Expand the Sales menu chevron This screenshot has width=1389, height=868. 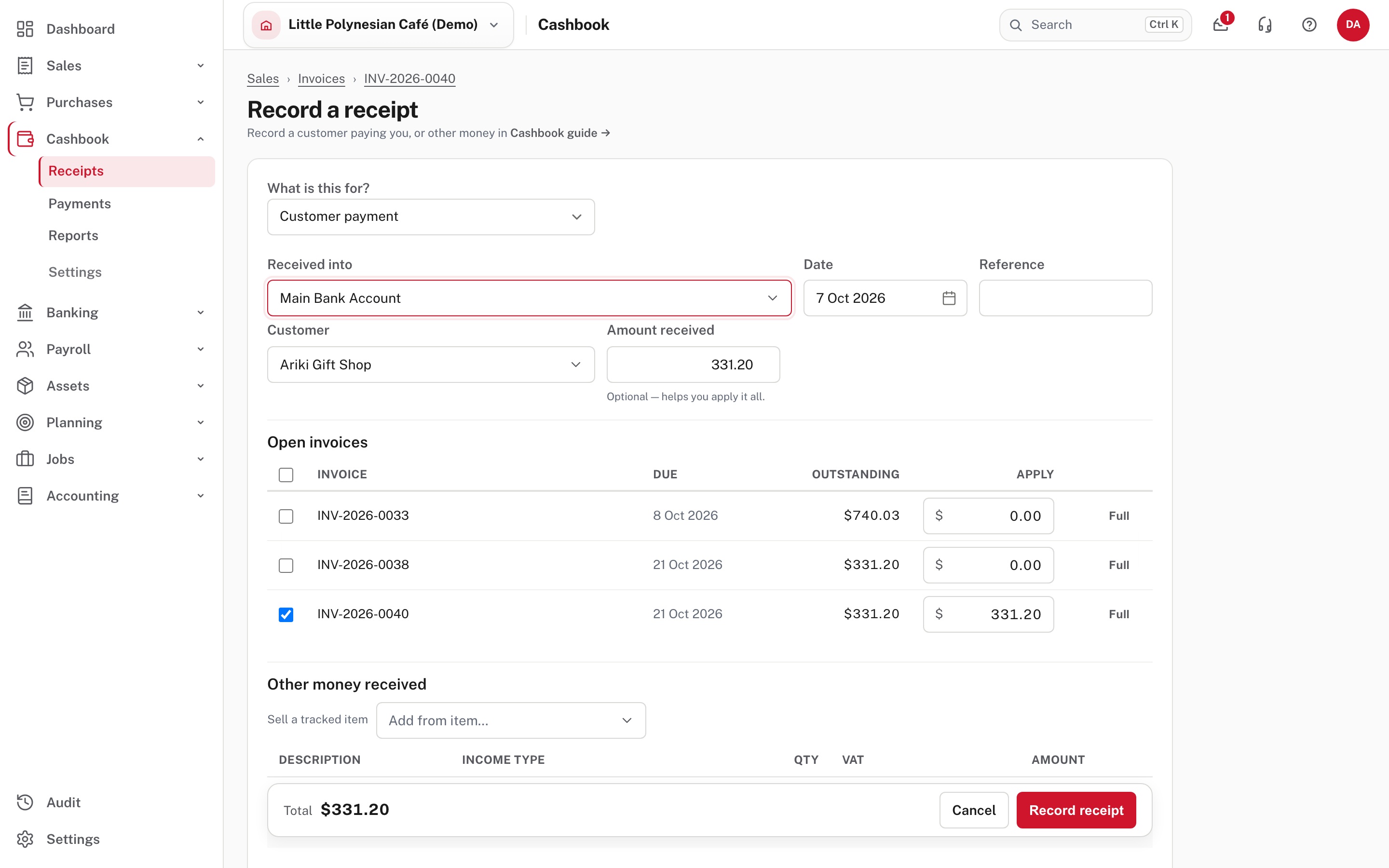click(200, 66)
